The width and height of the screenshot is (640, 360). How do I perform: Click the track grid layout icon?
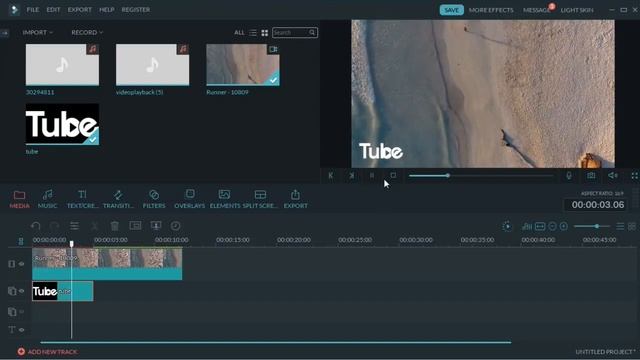[632, 226]
